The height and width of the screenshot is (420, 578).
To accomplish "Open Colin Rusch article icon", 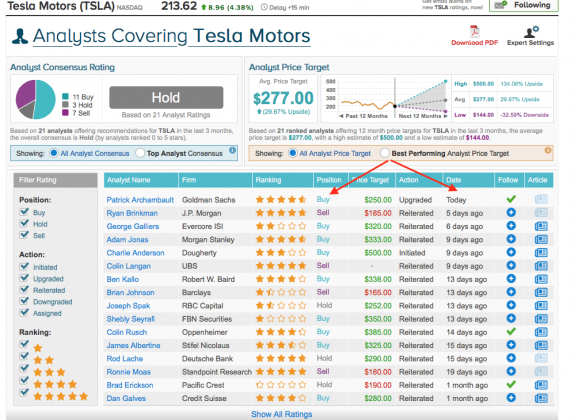I will click(x=541, y=332).
